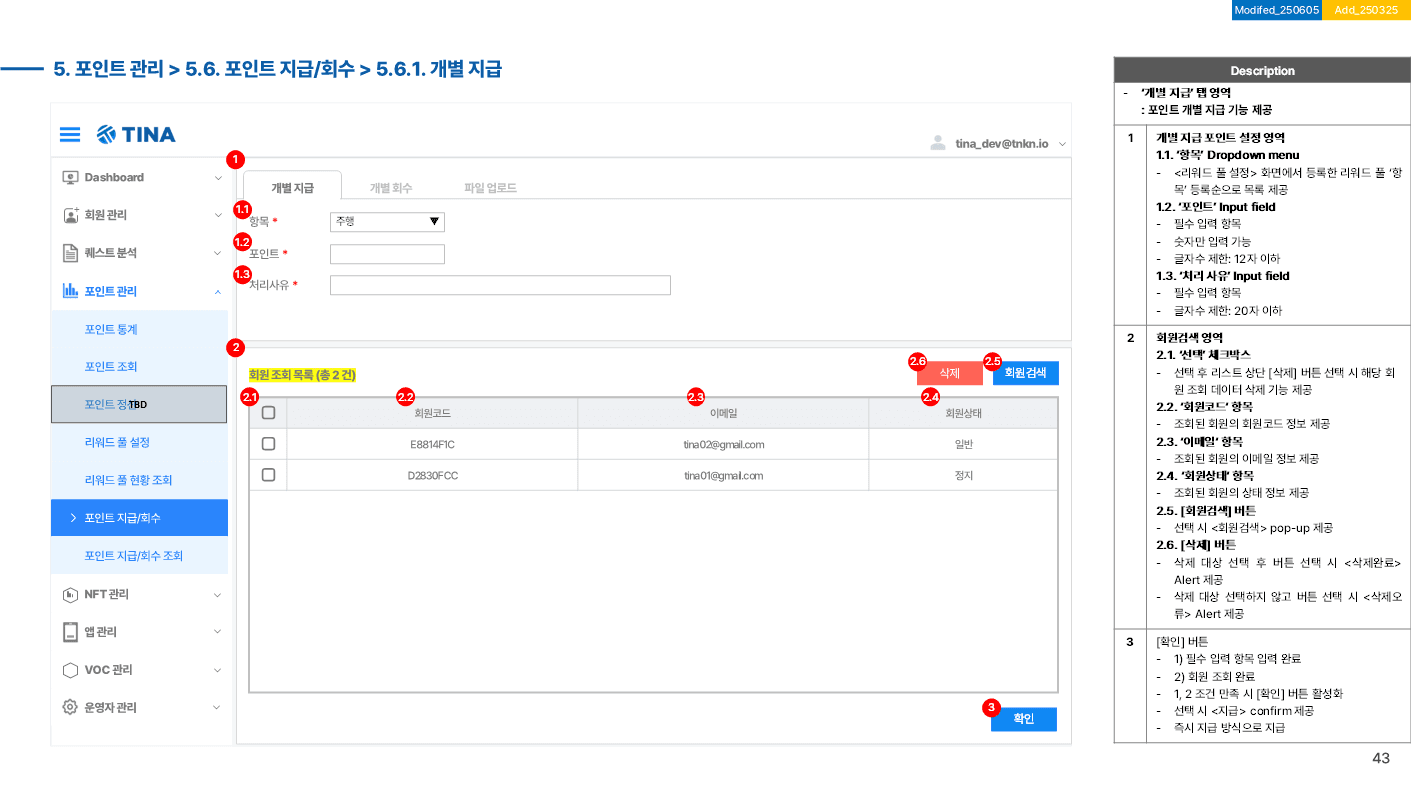Open the 항목 dropdown showing 주행
This screenshot has width=1411, height=794.
(387, 222)
